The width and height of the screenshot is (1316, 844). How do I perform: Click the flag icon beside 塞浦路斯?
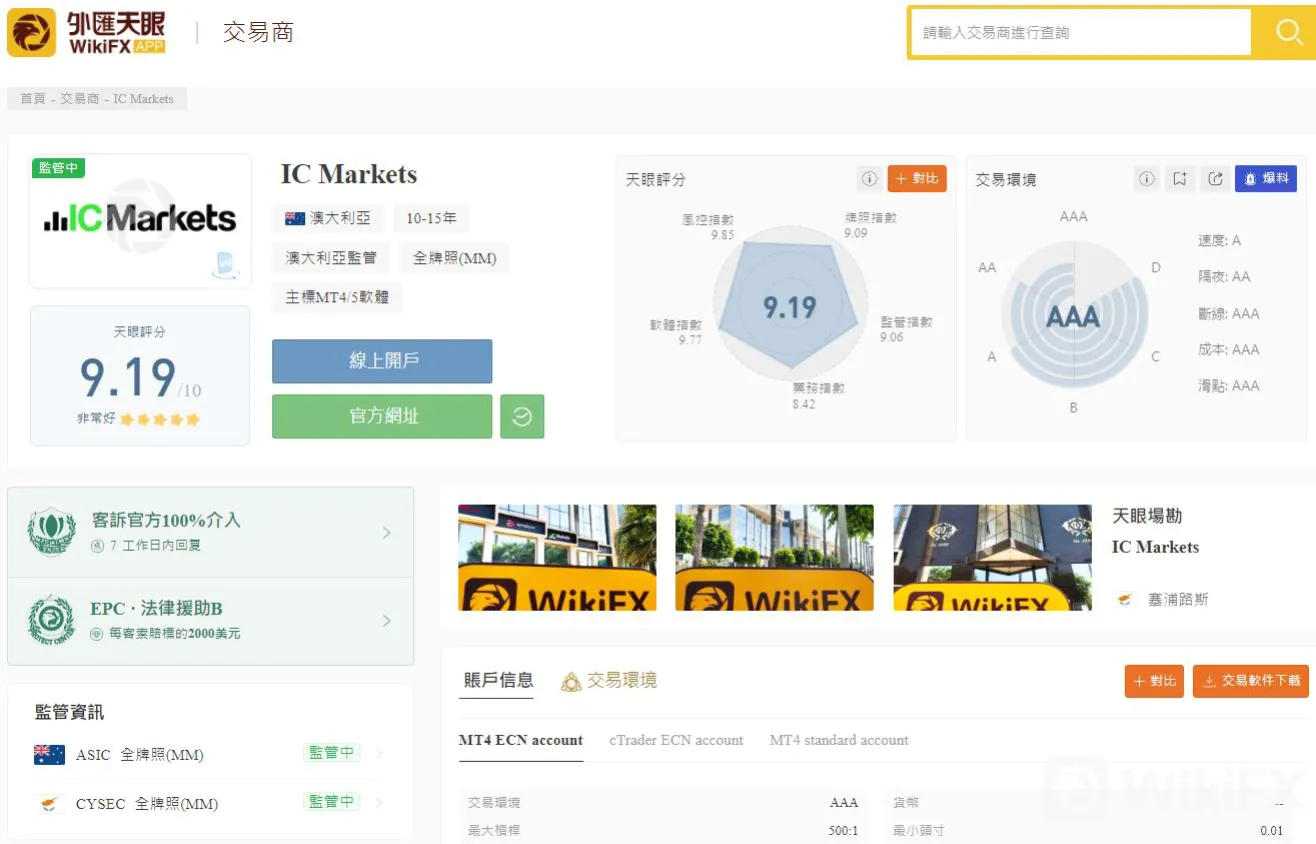click(x=1125, y=600)
